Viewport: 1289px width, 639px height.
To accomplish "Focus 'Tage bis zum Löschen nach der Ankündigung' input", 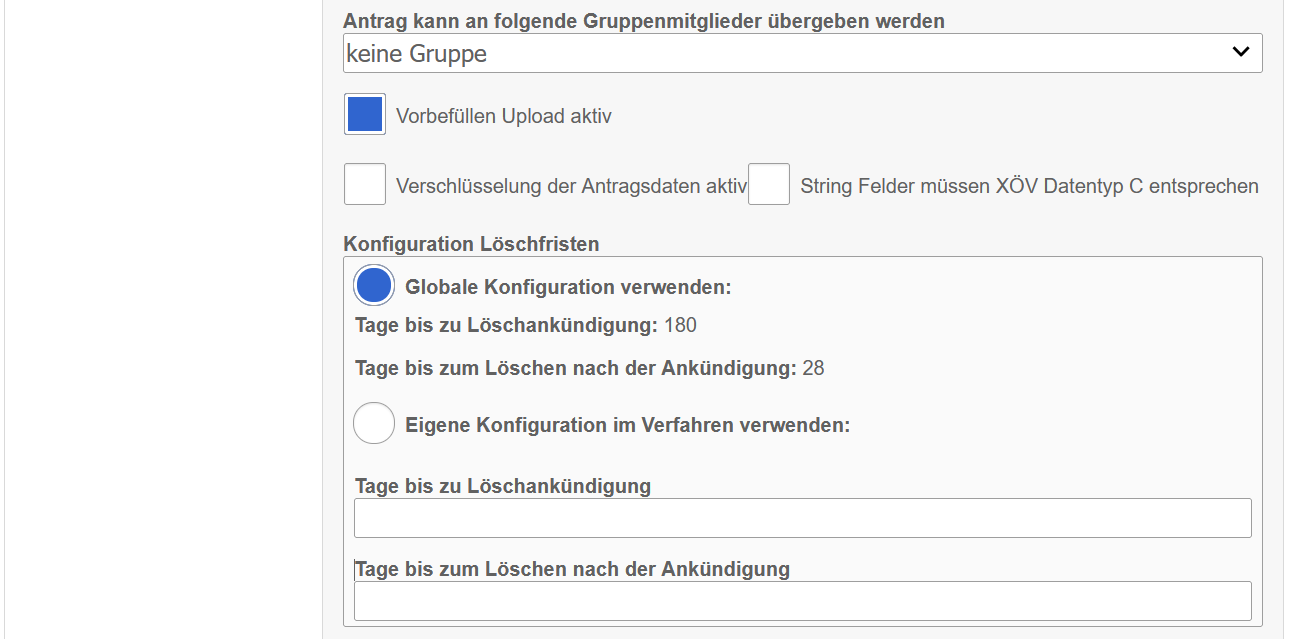I will [x=803, y=601].
